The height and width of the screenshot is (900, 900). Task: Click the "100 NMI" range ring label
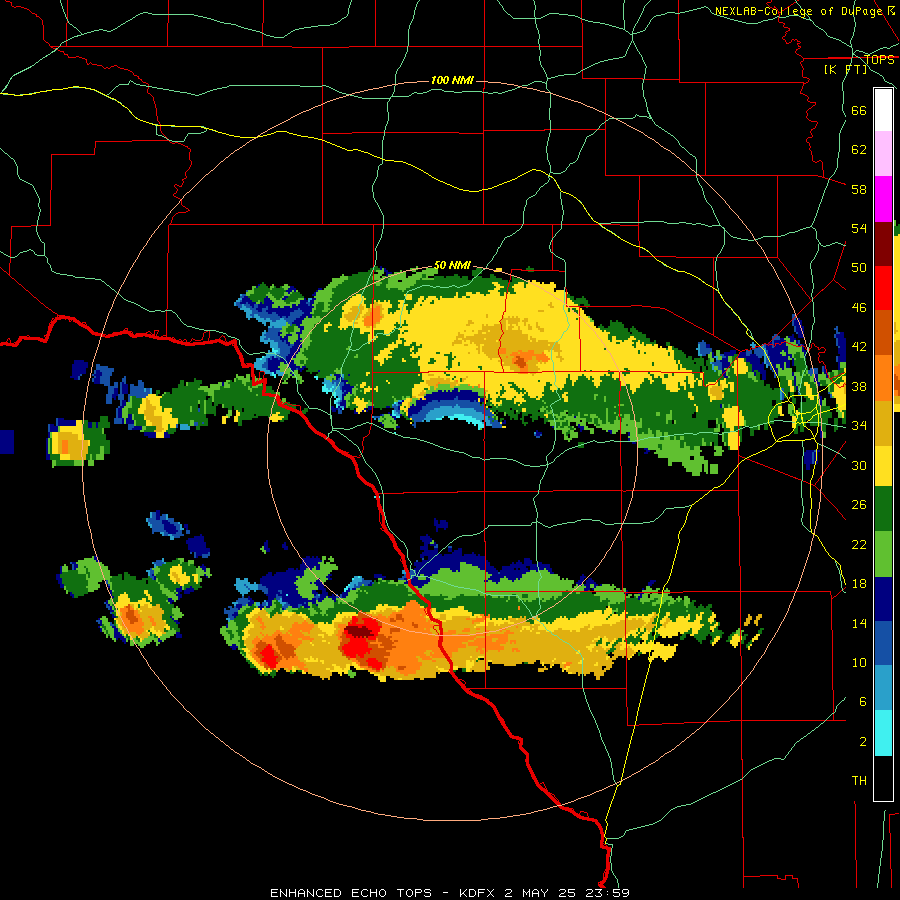click(x=452, y=80)
